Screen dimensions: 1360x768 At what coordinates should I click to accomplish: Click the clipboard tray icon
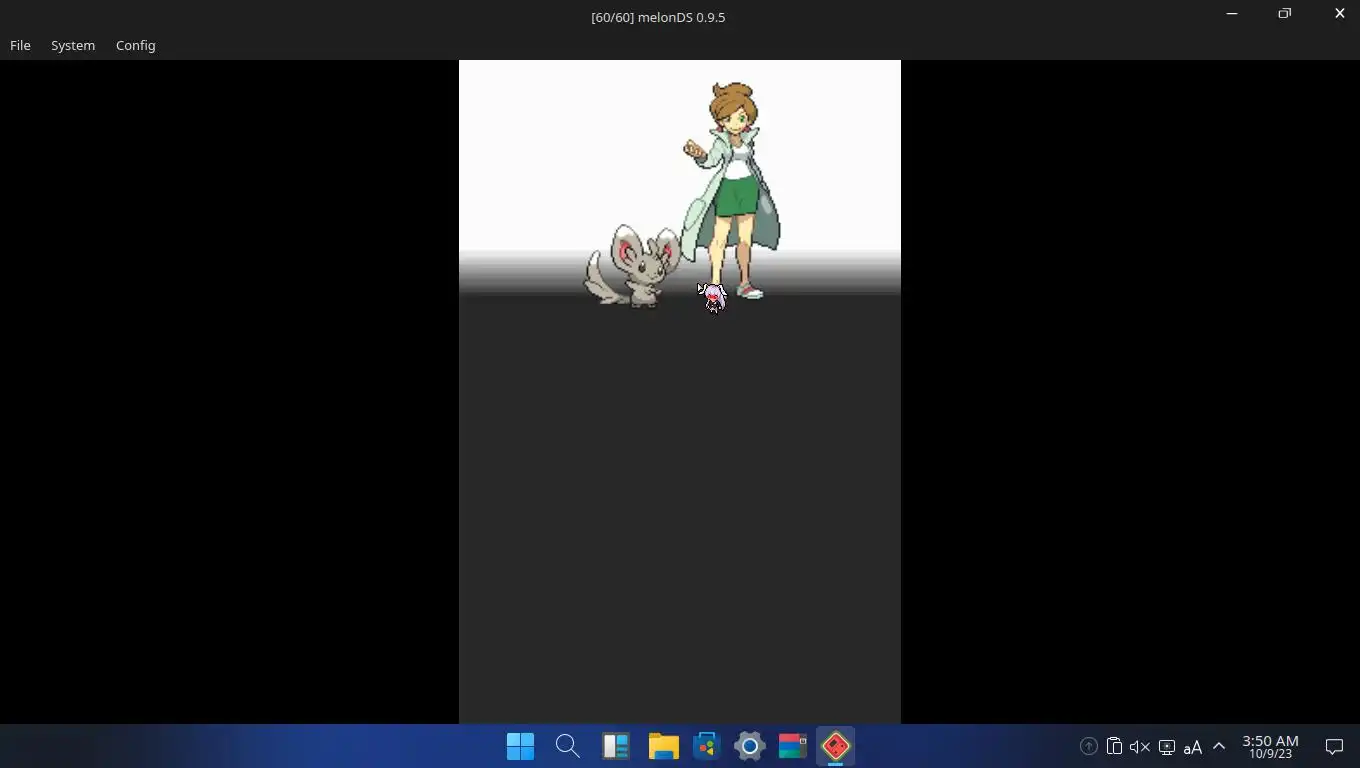tap(1114, 746)
